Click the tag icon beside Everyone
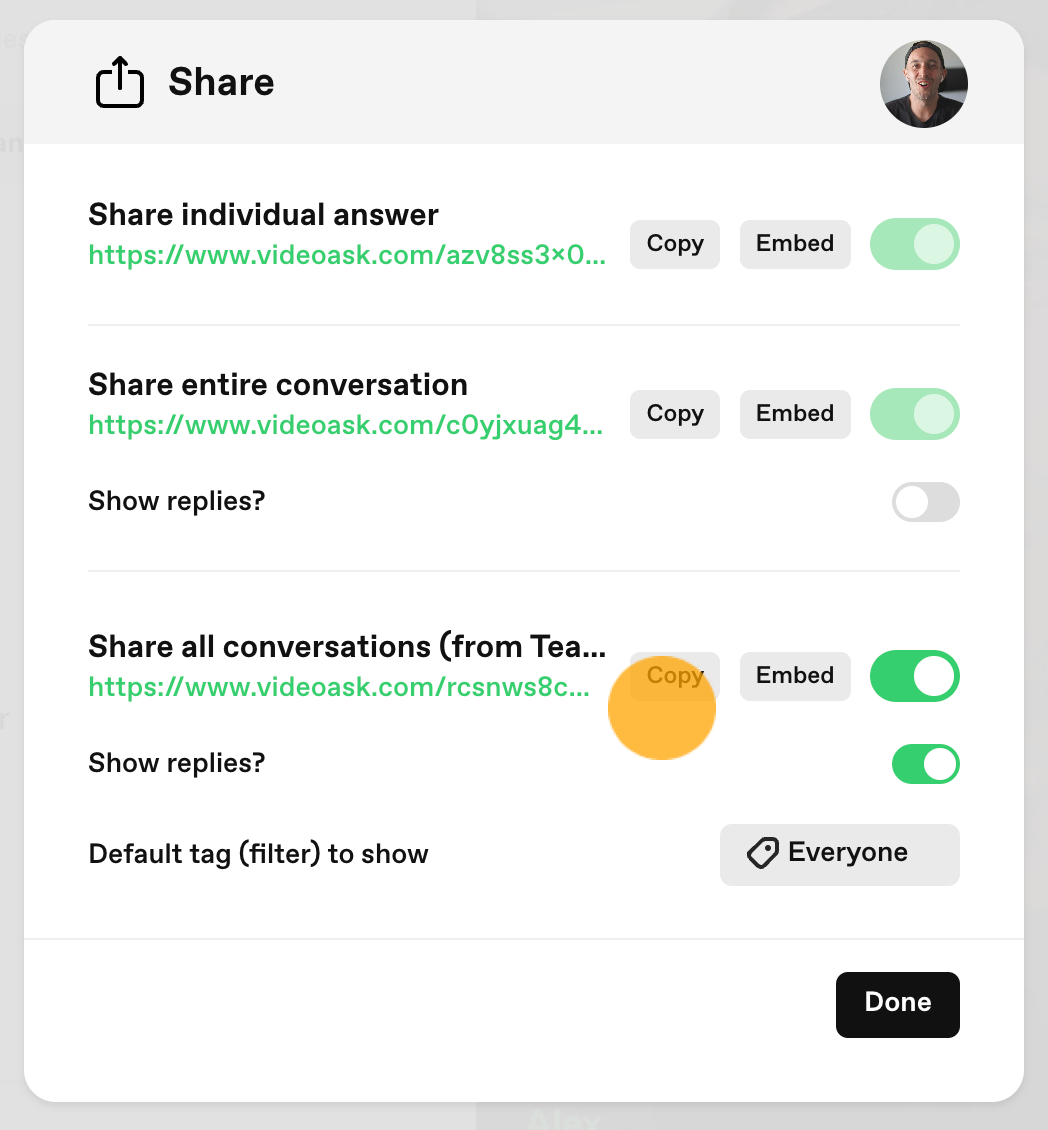 pos(763,853)
